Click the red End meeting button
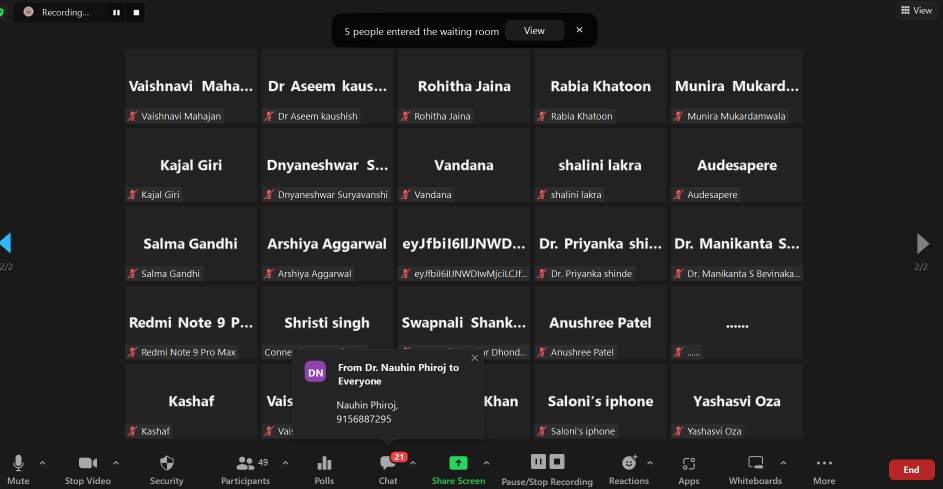 [911, 470]
